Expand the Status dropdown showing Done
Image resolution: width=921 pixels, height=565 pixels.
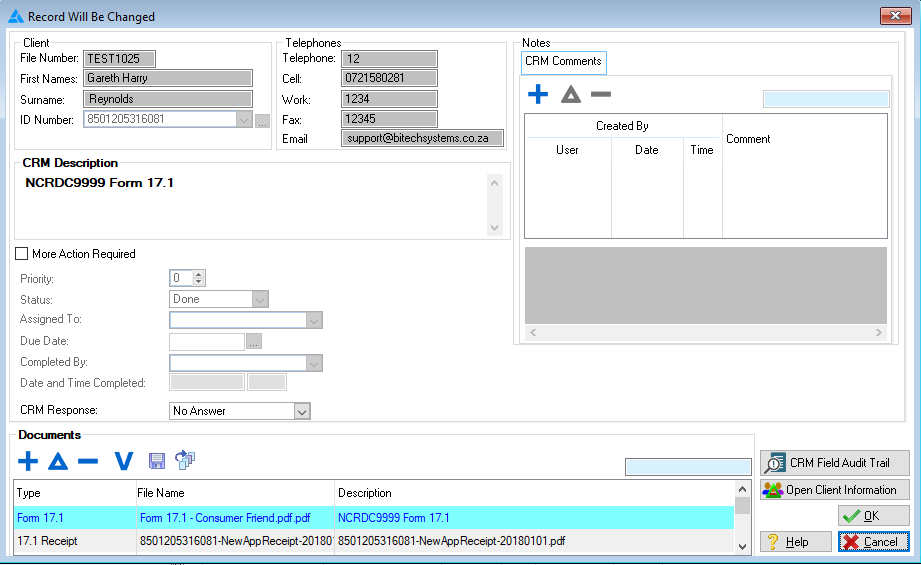pos(260,299)
